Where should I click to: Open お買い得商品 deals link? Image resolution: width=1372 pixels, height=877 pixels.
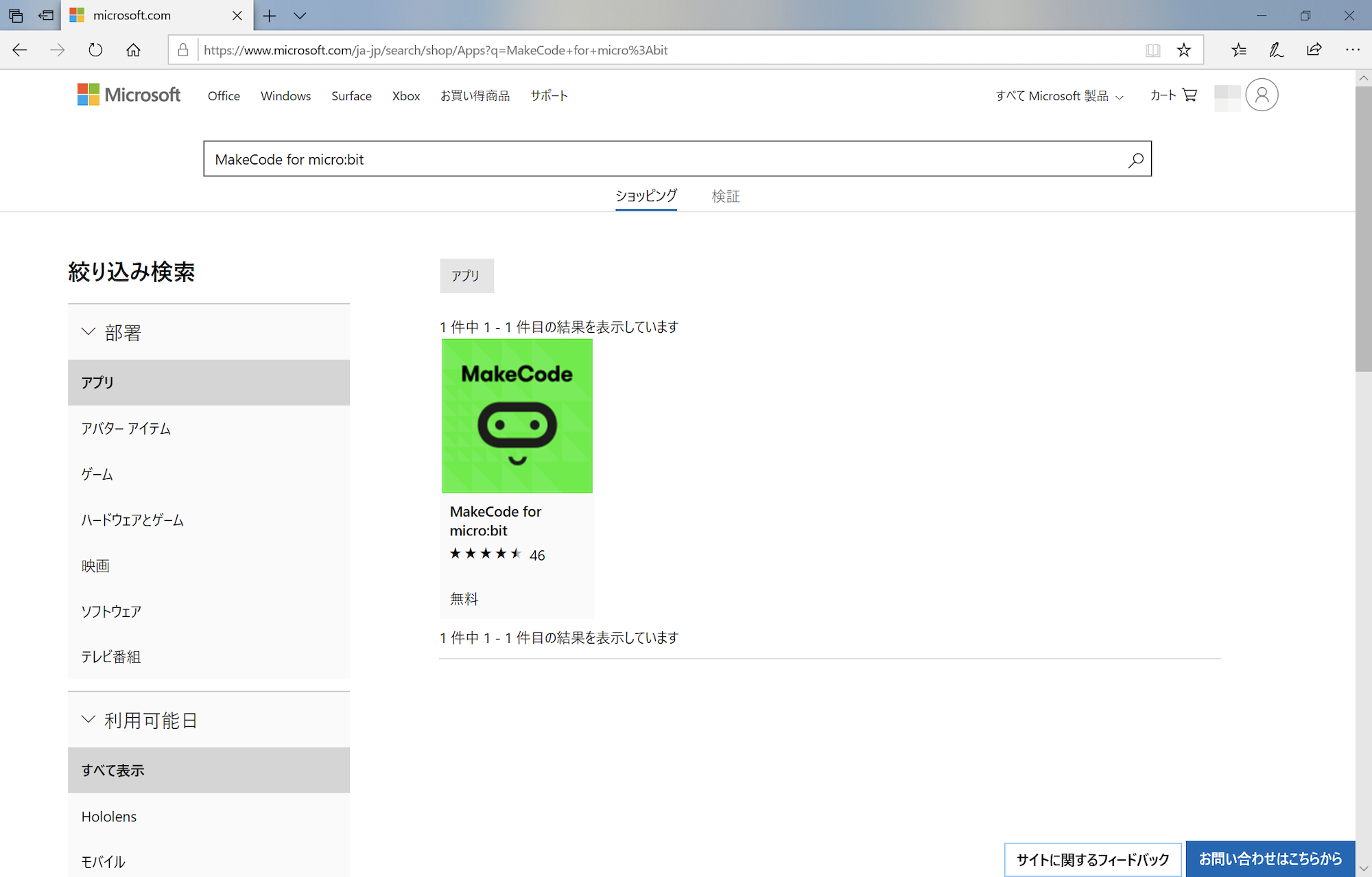pos(475,96)
